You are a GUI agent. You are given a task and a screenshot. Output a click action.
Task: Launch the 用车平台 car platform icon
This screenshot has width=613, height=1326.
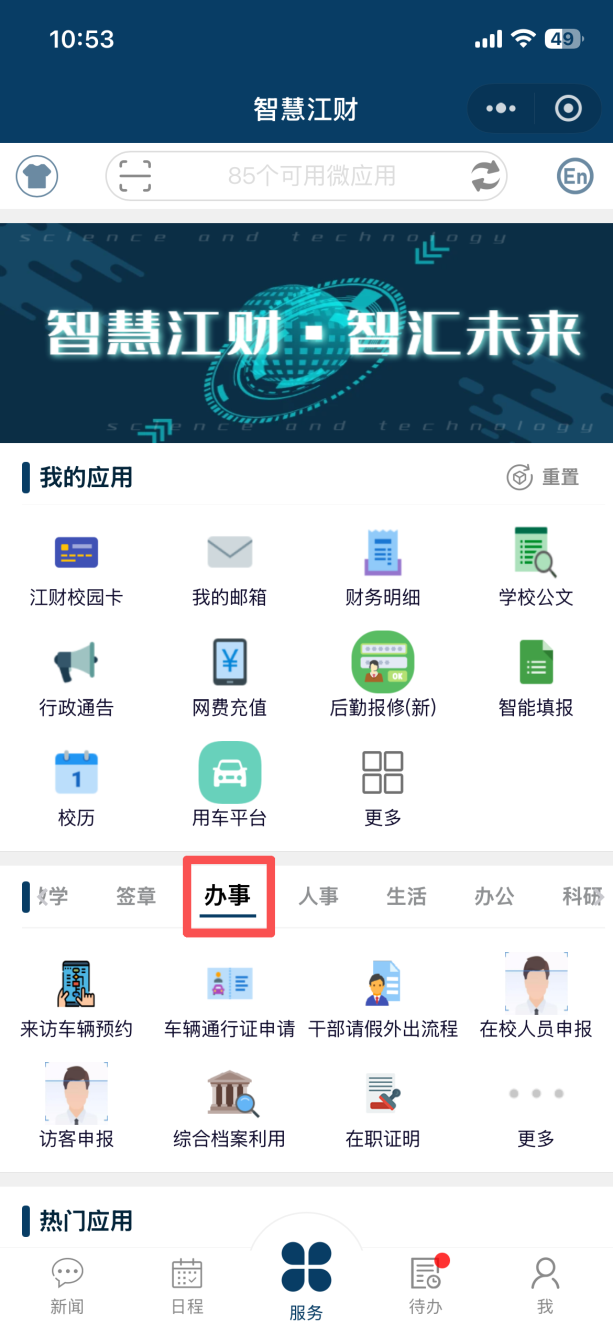click(229, 772)
